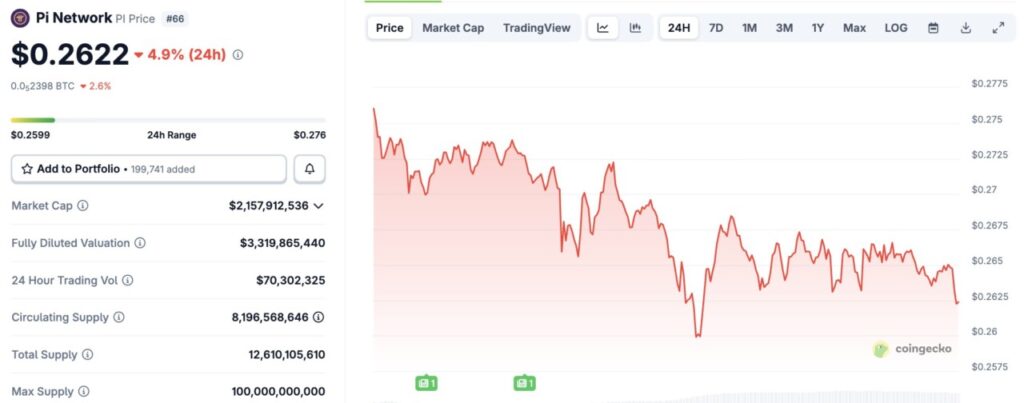This screenshot has width=1024, height=403.
Task: Open the Pi Network coin logo
Action: 20,17
